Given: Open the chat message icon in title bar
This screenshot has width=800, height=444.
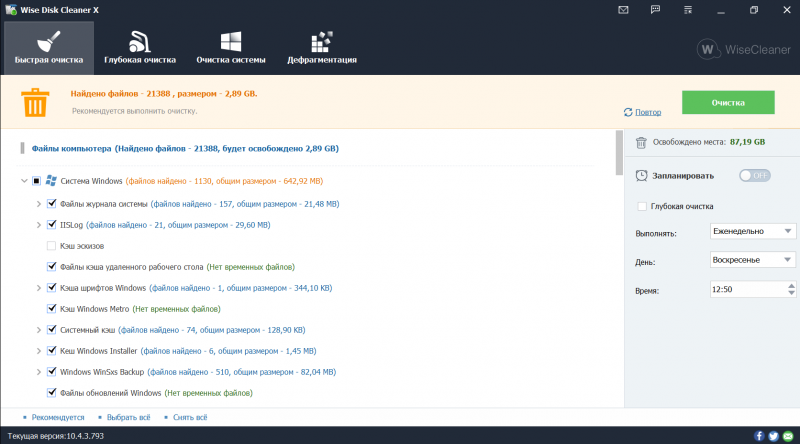Looking at the screenshot, I should coord(655,10).
